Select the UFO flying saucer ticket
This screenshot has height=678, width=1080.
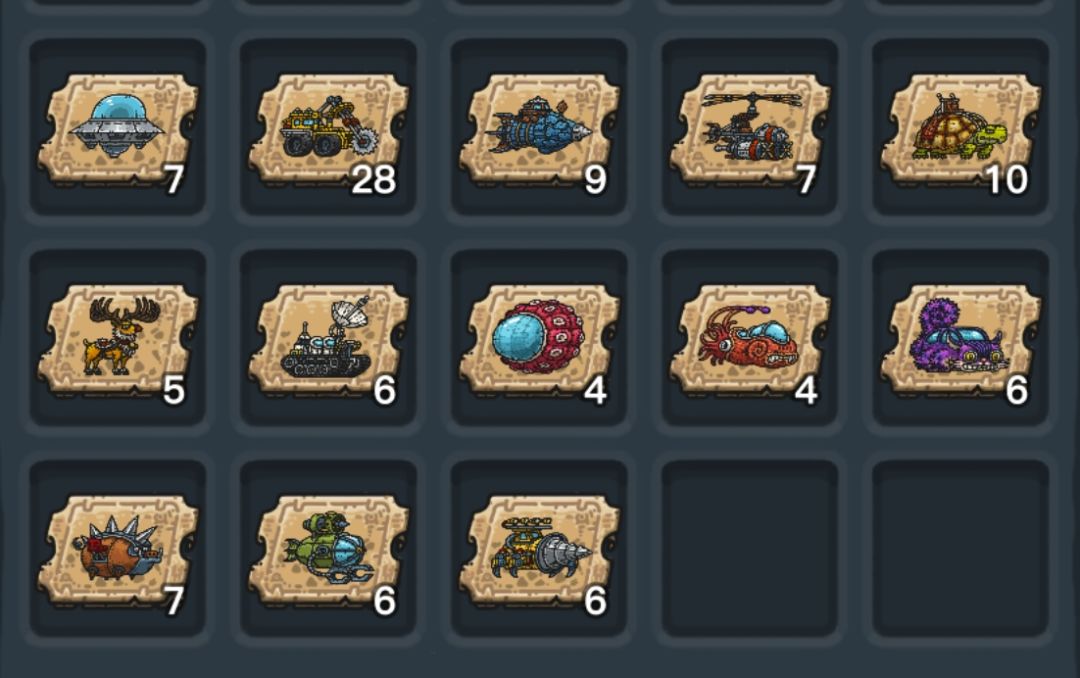pyautogui.click(x=118, y=129)
